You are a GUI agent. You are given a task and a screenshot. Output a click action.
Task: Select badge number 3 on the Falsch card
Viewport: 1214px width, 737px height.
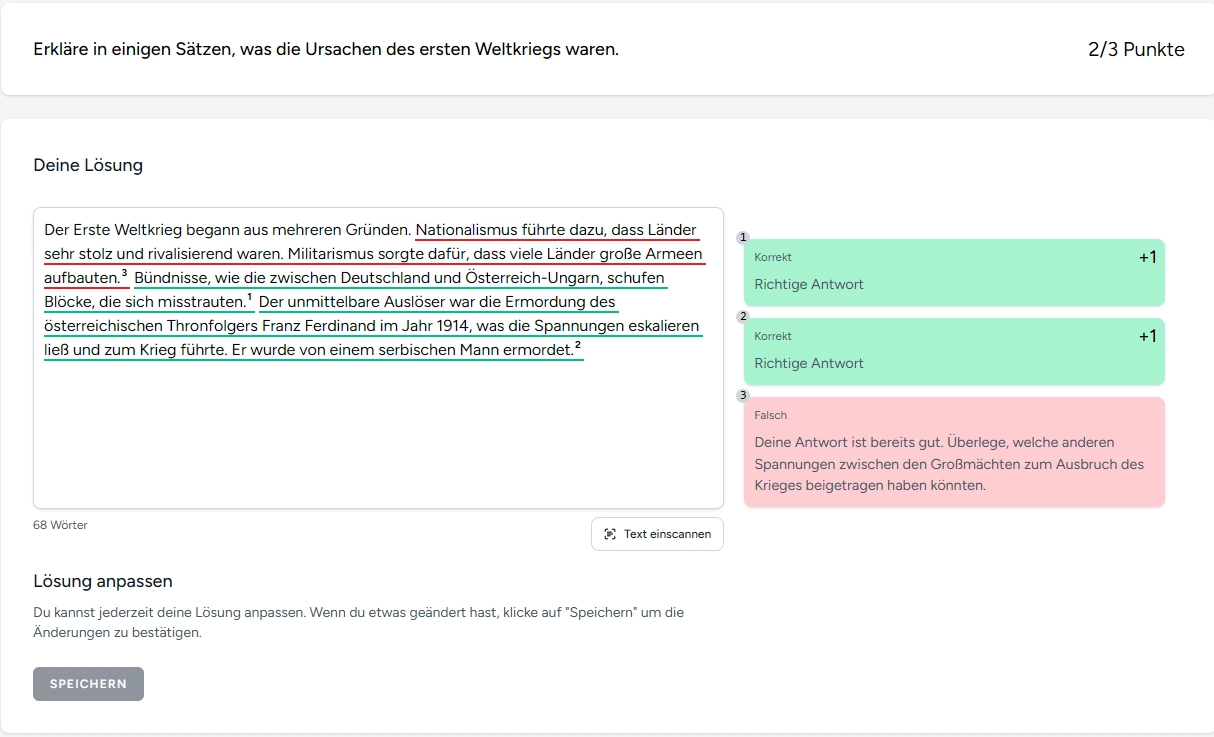tap(742, 396)
